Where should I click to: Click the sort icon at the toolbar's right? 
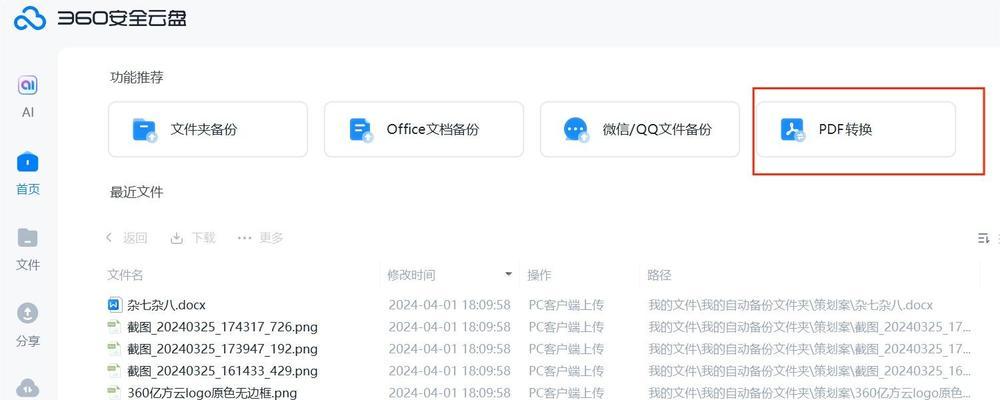click(x=983, y=238)
